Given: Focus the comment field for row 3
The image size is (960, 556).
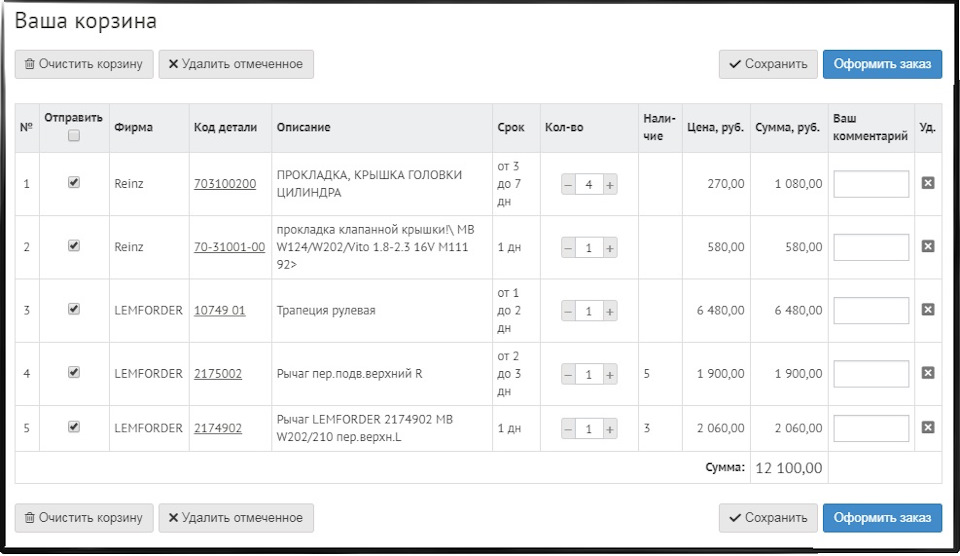Looking at the screenshot, I should click(871, 310).
